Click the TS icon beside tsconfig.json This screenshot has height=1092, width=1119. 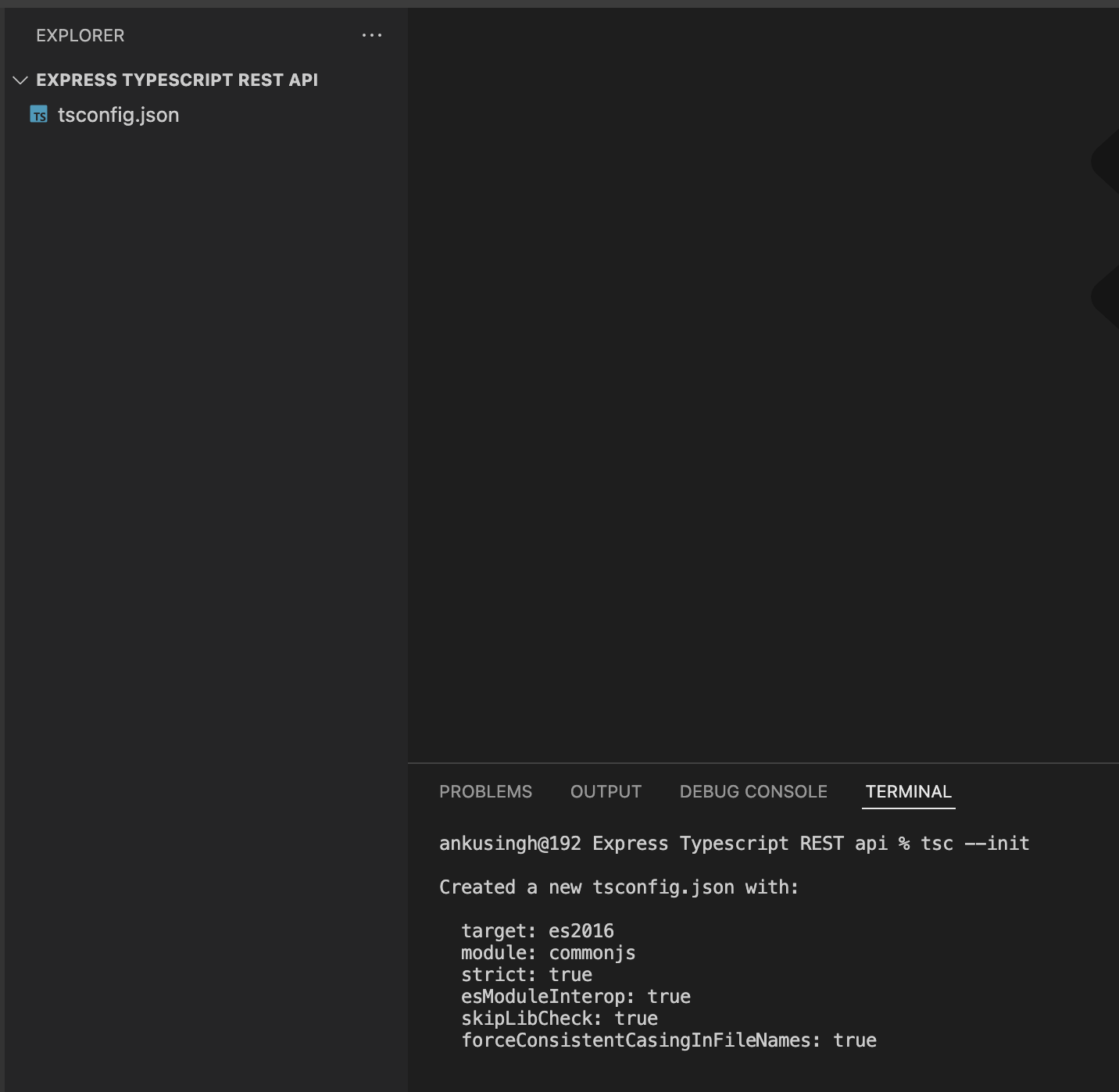coord(39,115)
